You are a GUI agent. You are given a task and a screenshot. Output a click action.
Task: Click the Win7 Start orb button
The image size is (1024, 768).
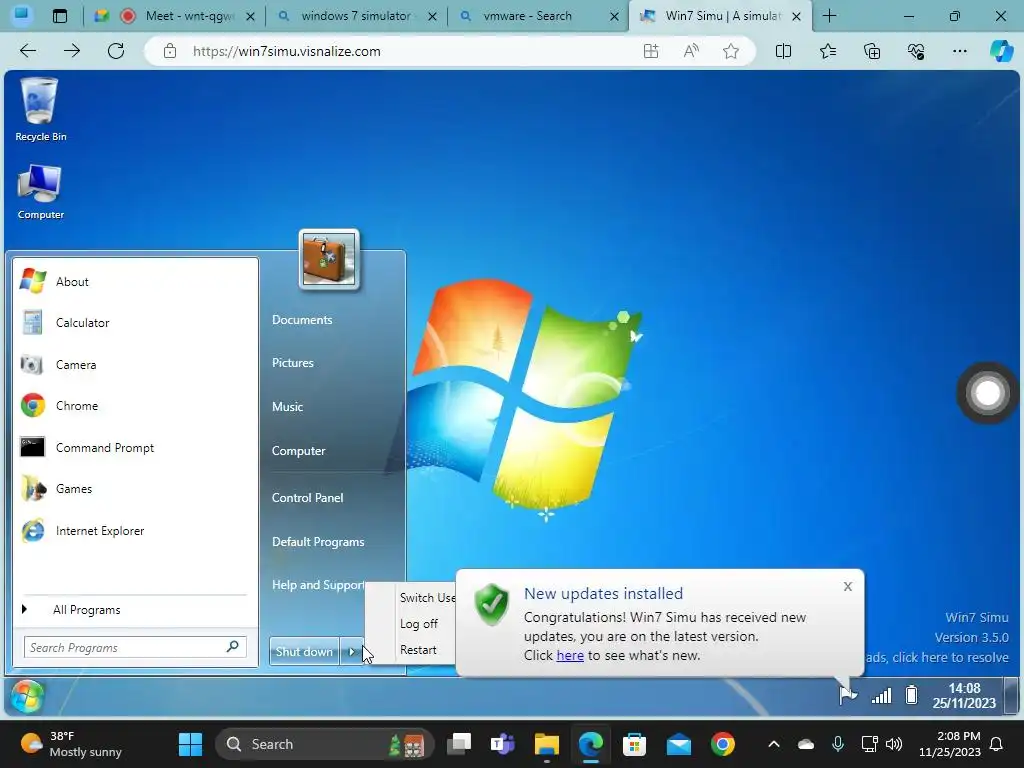[x=27, y=696]
